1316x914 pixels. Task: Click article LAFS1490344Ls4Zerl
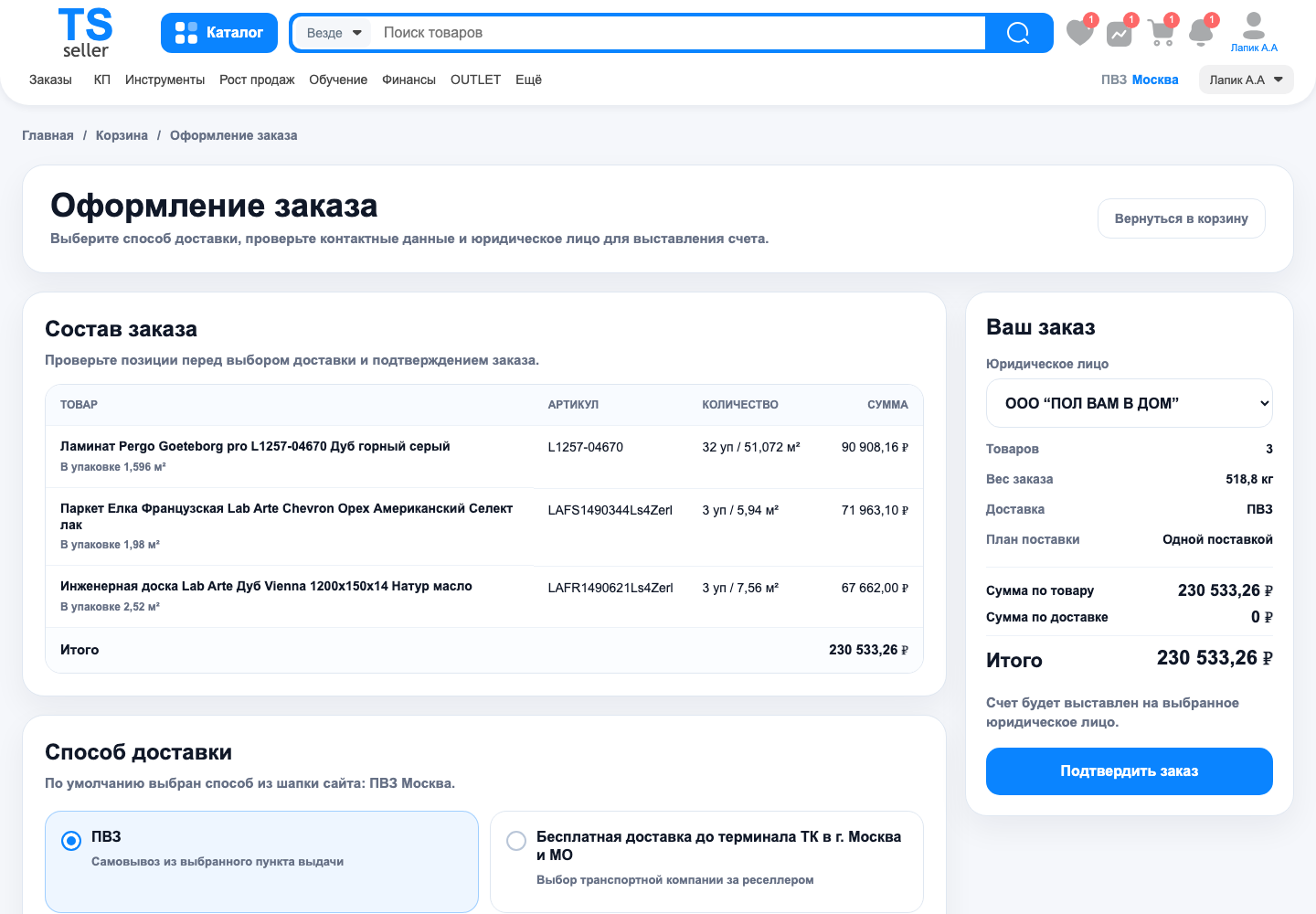[x=610, y=510]
